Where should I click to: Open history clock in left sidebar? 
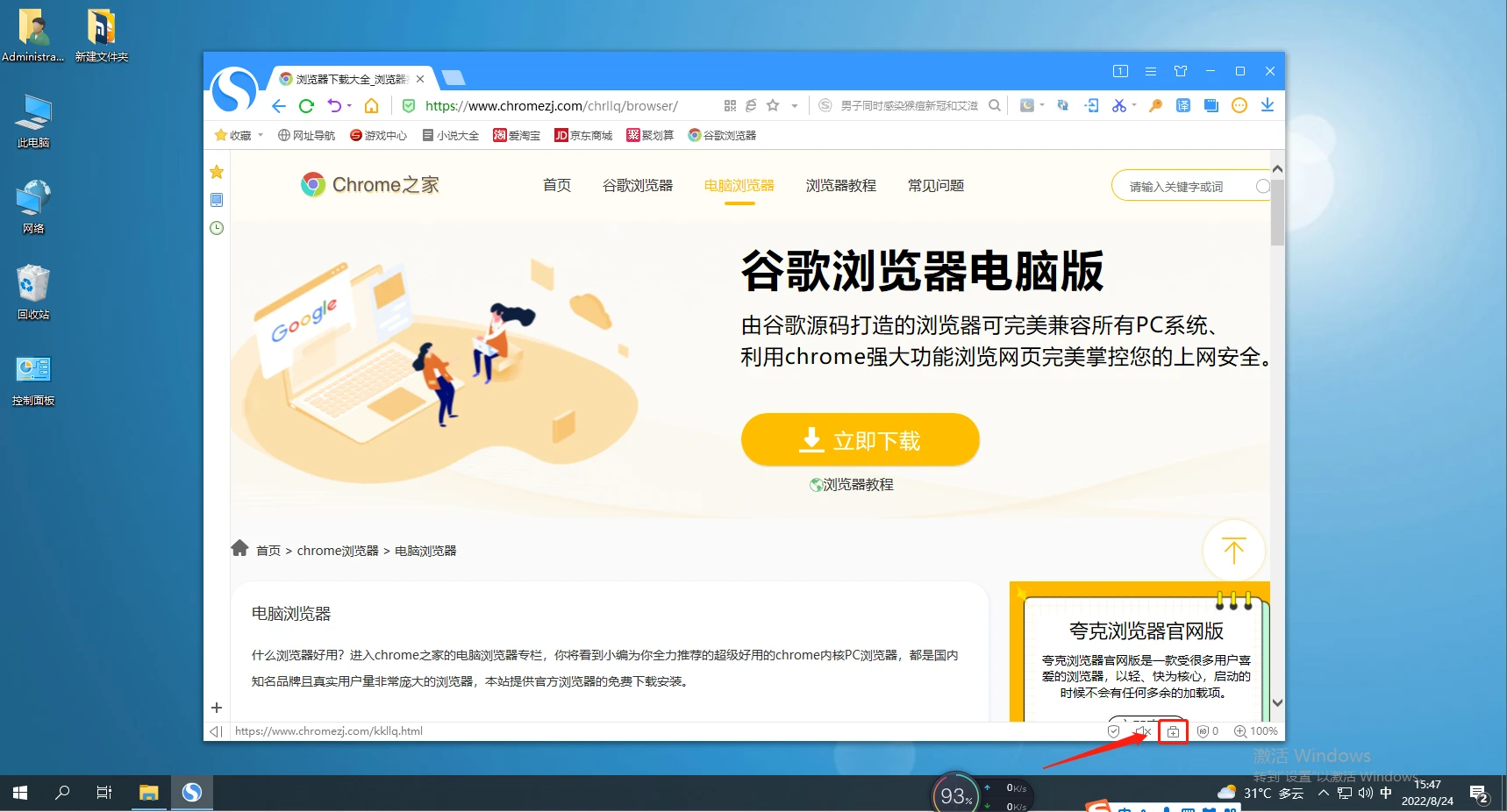(217, 228)
